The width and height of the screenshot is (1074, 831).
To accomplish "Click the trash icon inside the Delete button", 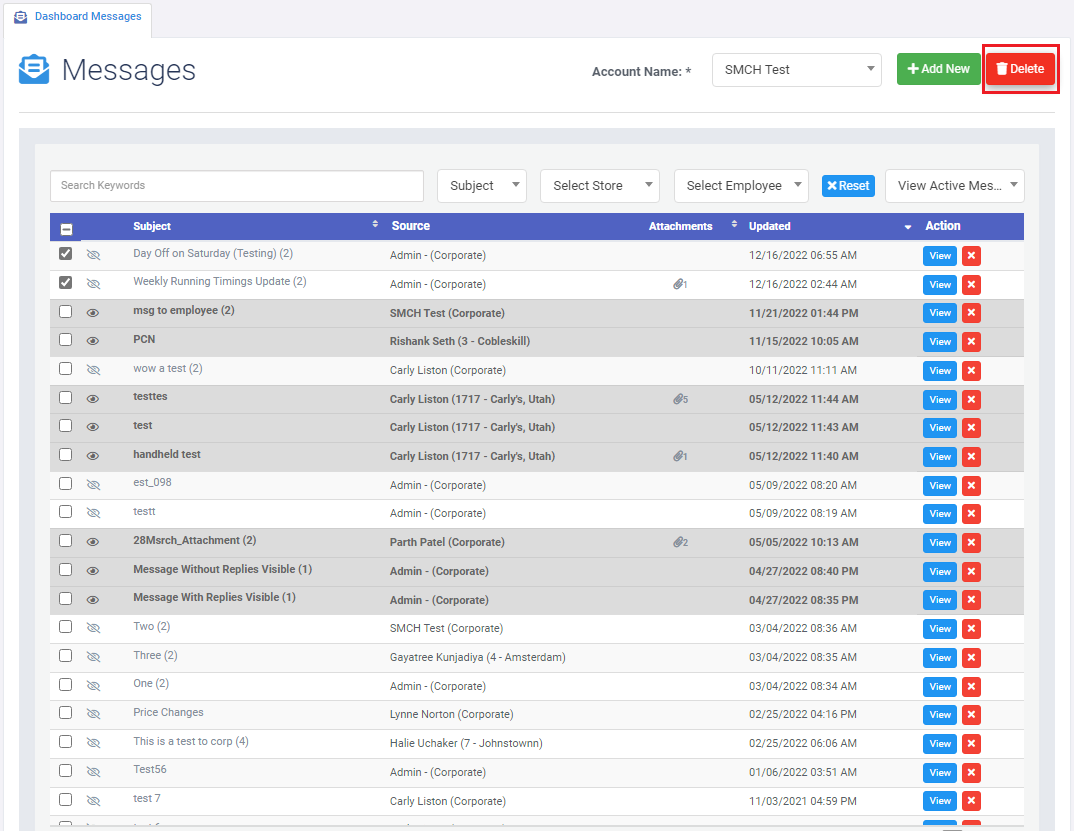I will [1003, 68].
